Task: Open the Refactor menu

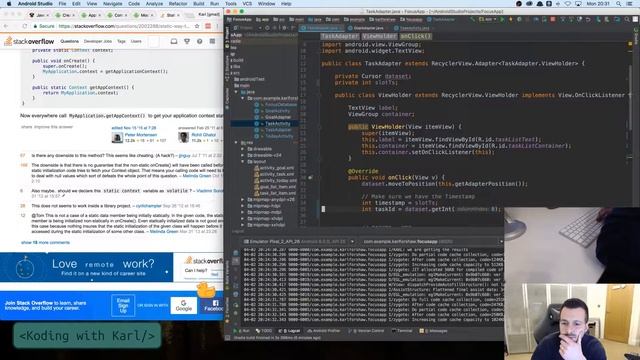Action: pyautogui.click(x=178, y=4)
